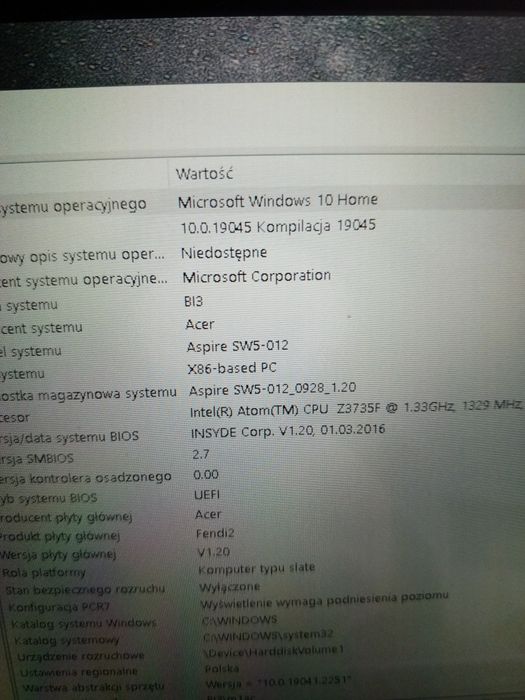Select the C:\WINDOWS\system32 value
Image resolution: width=525 pixels, height=700 pixels.
(x=268, y=635)
